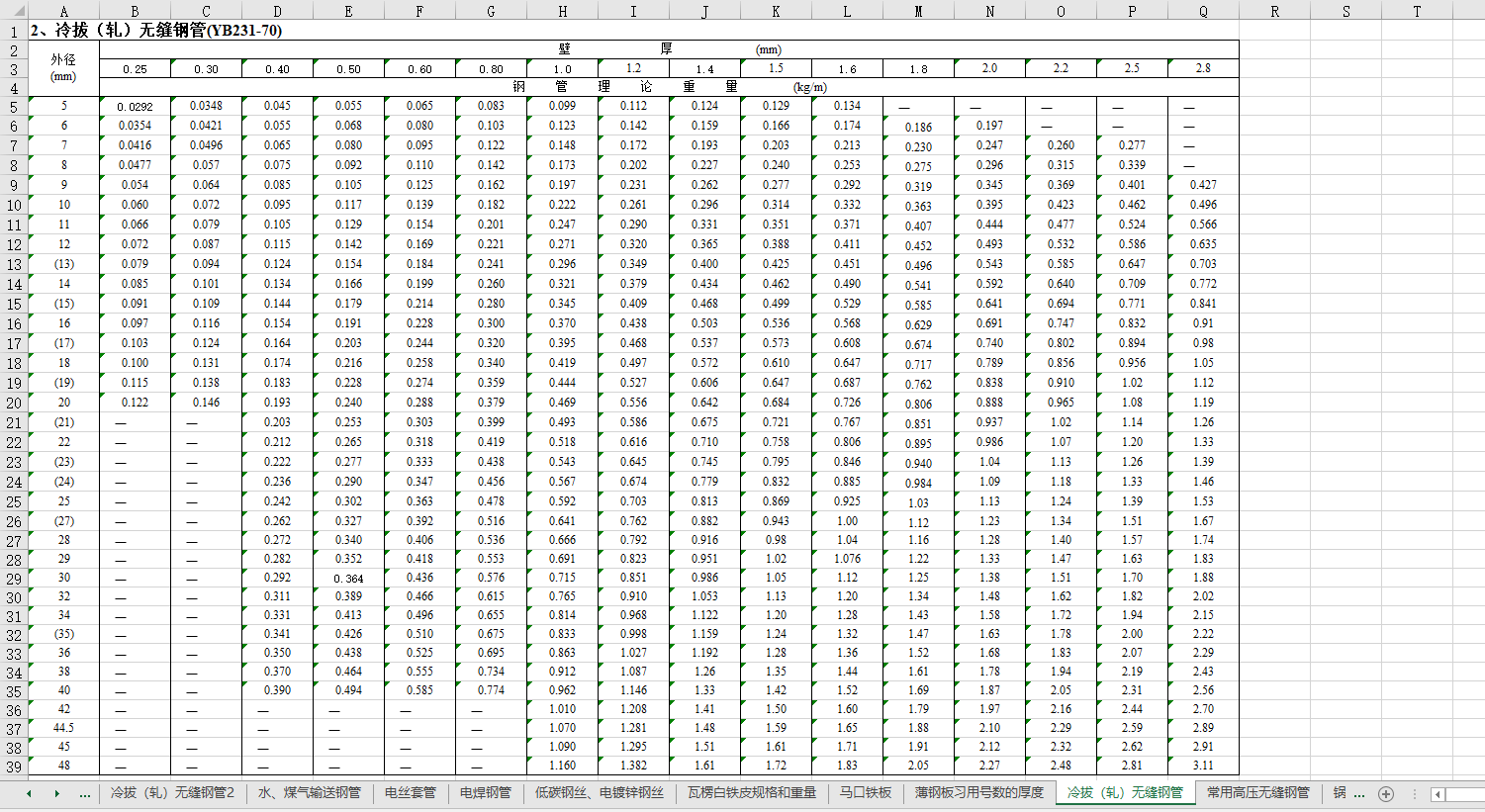Select the cell with value 0.0477
Image resolution: width=1485 pixels, height=812 pixels.
click(x=135, y=165)
